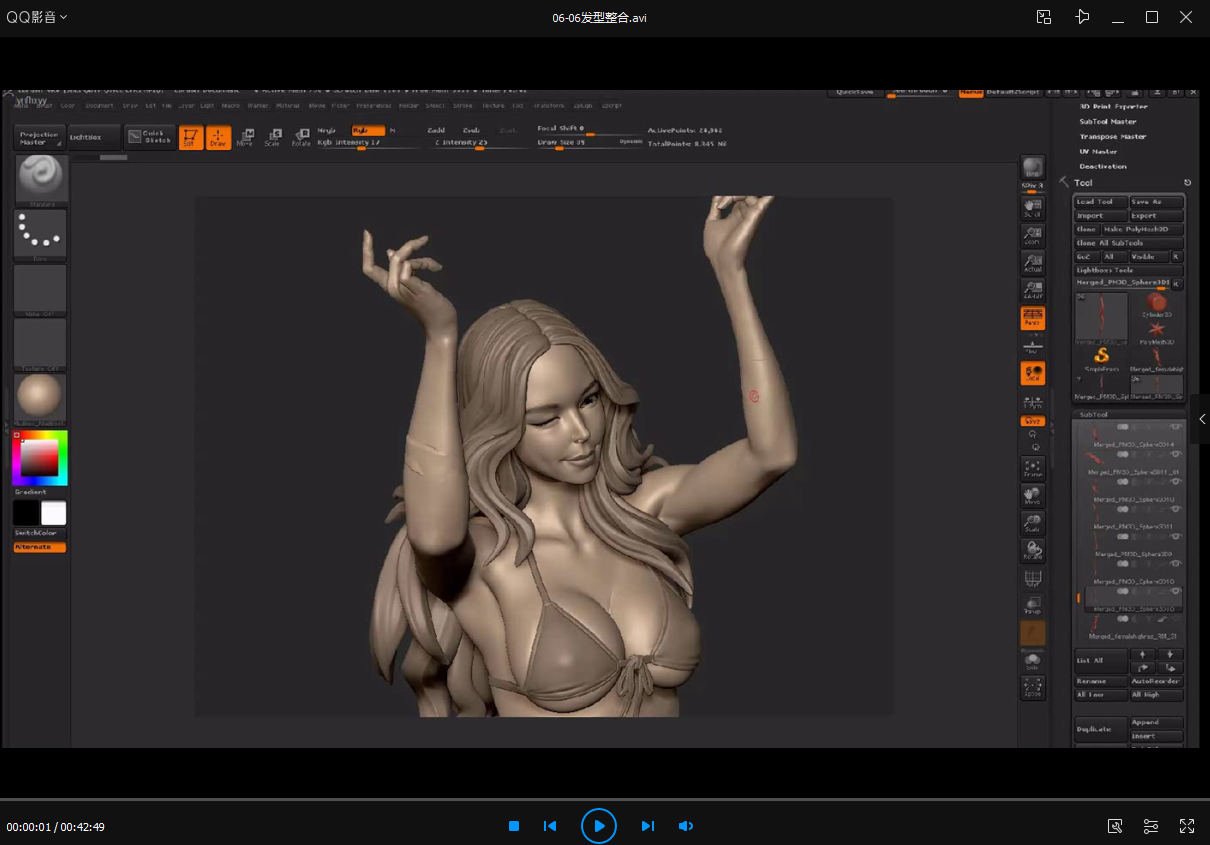Image resolution: width=1210 pixels, height=845 pixels.
Task: Turn on Transp transparency icon
Action: pyautogui.click(x=1033, y=602)
